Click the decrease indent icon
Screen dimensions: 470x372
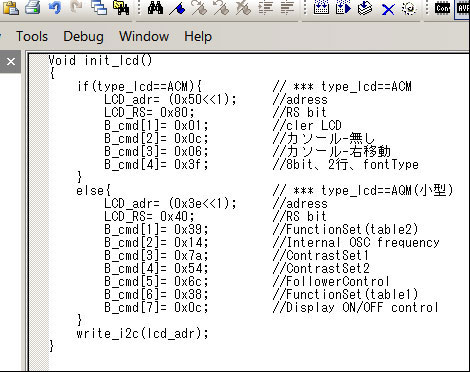coord(287,8)
